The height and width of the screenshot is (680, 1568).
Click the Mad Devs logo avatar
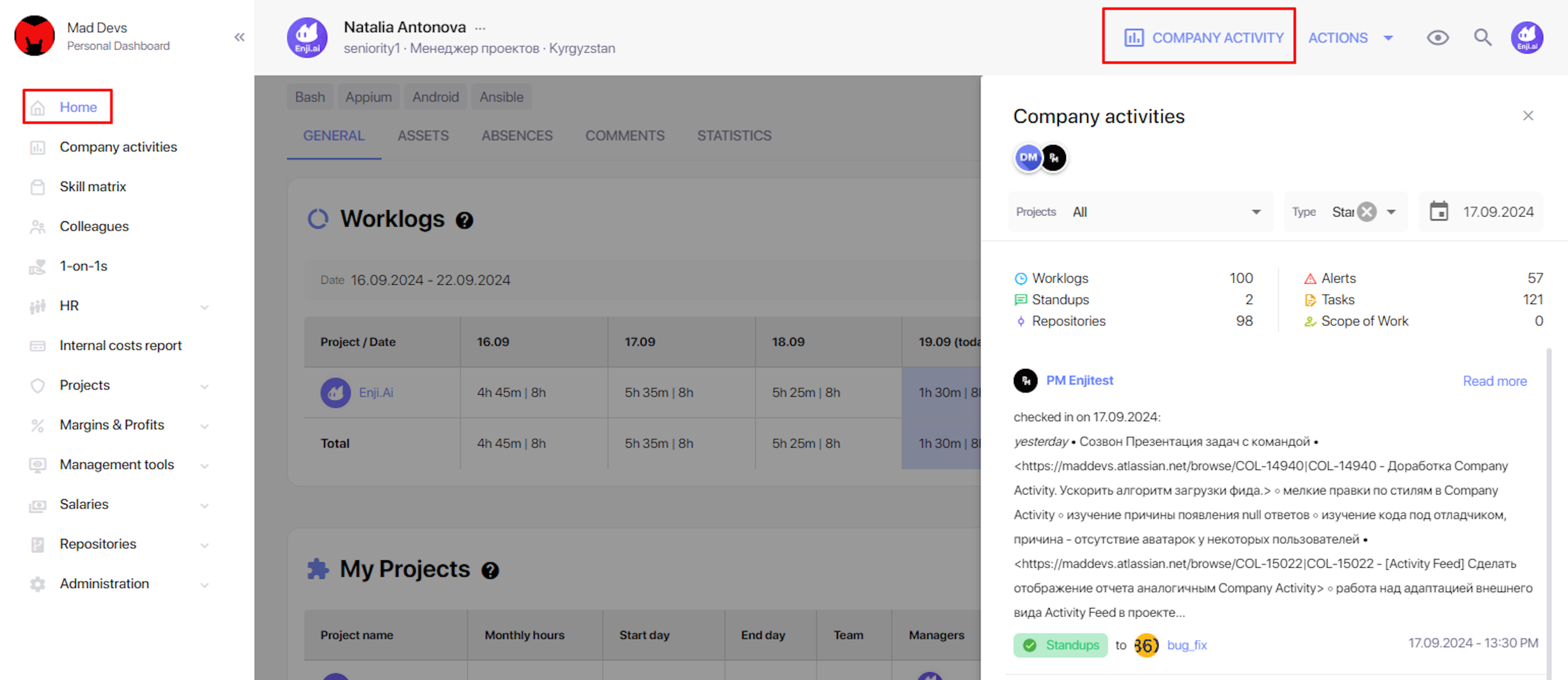(35, 36)
